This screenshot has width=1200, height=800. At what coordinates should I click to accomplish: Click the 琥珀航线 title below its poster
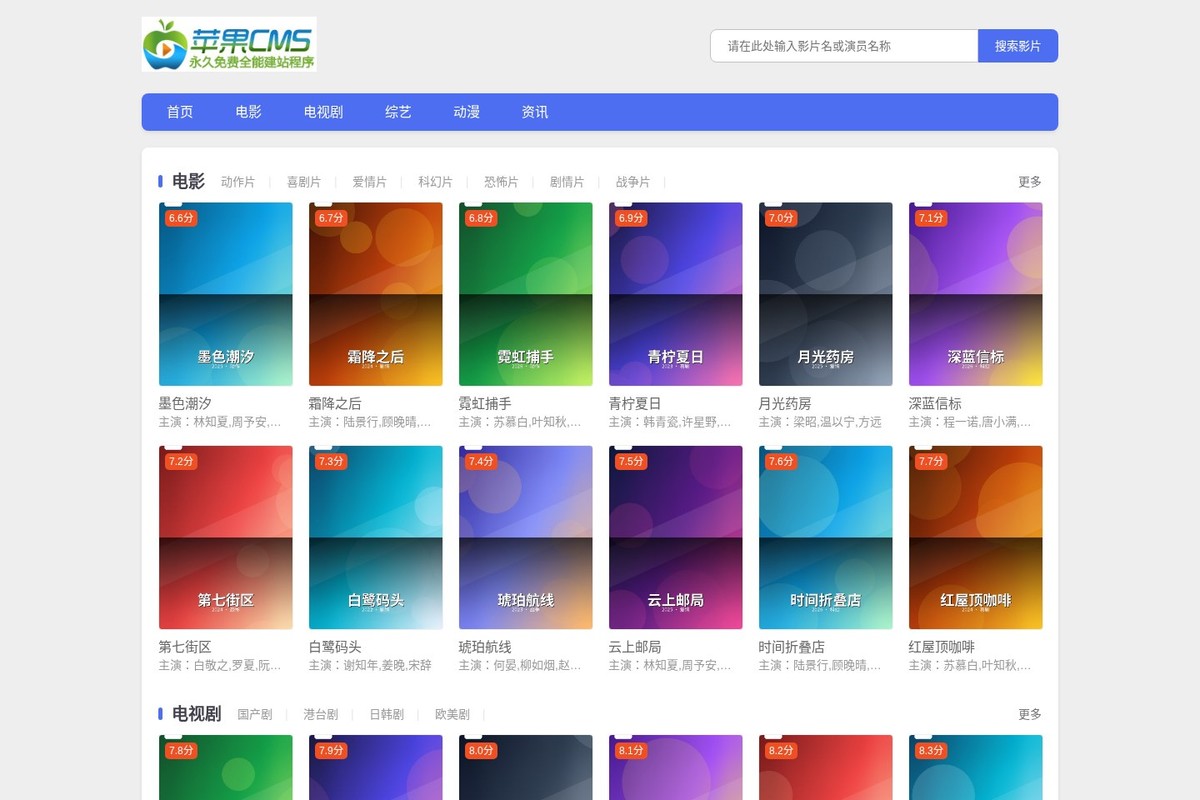[x=485, y=647]
